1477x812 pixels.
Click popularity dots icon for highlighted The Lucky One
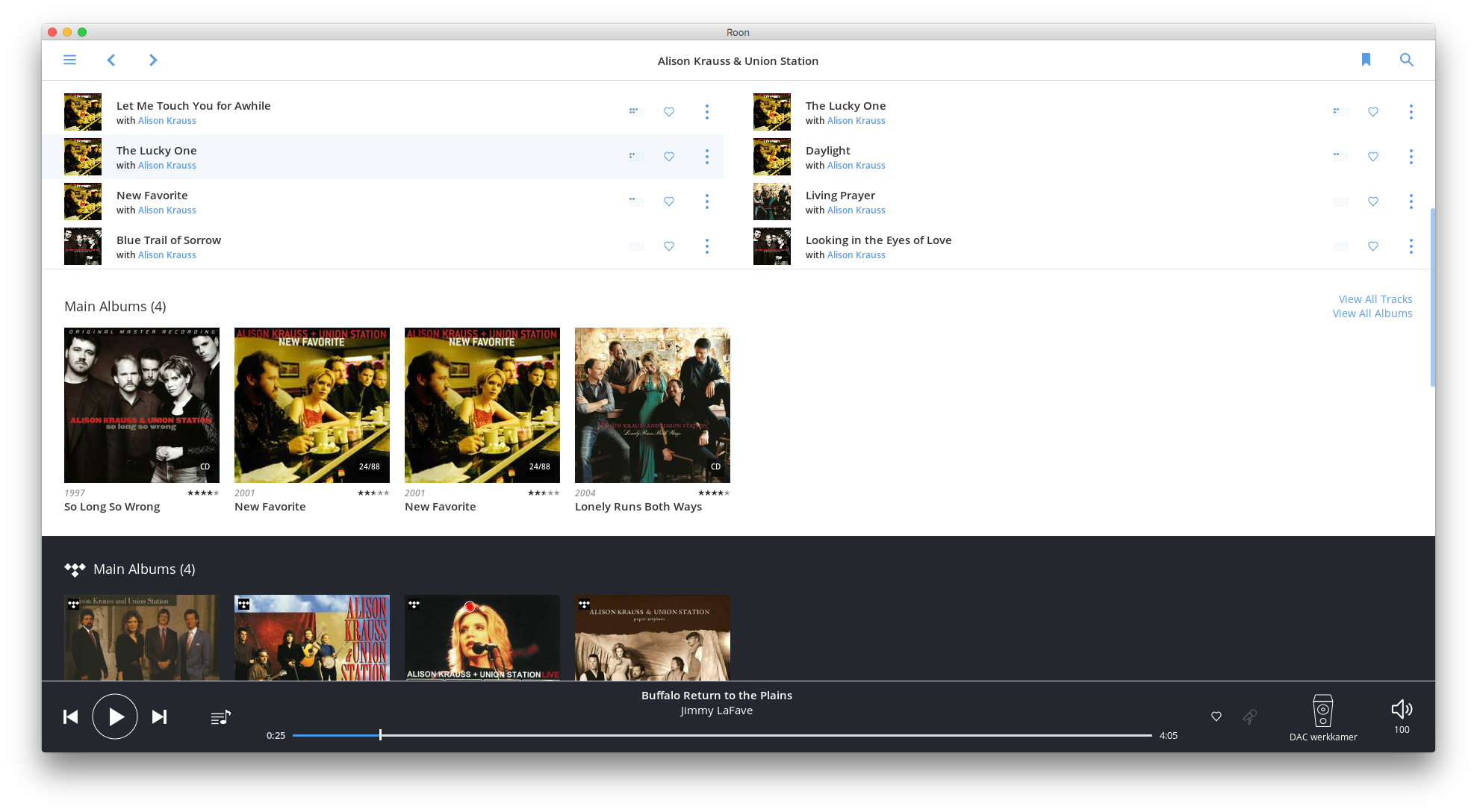tap(636, 157)
